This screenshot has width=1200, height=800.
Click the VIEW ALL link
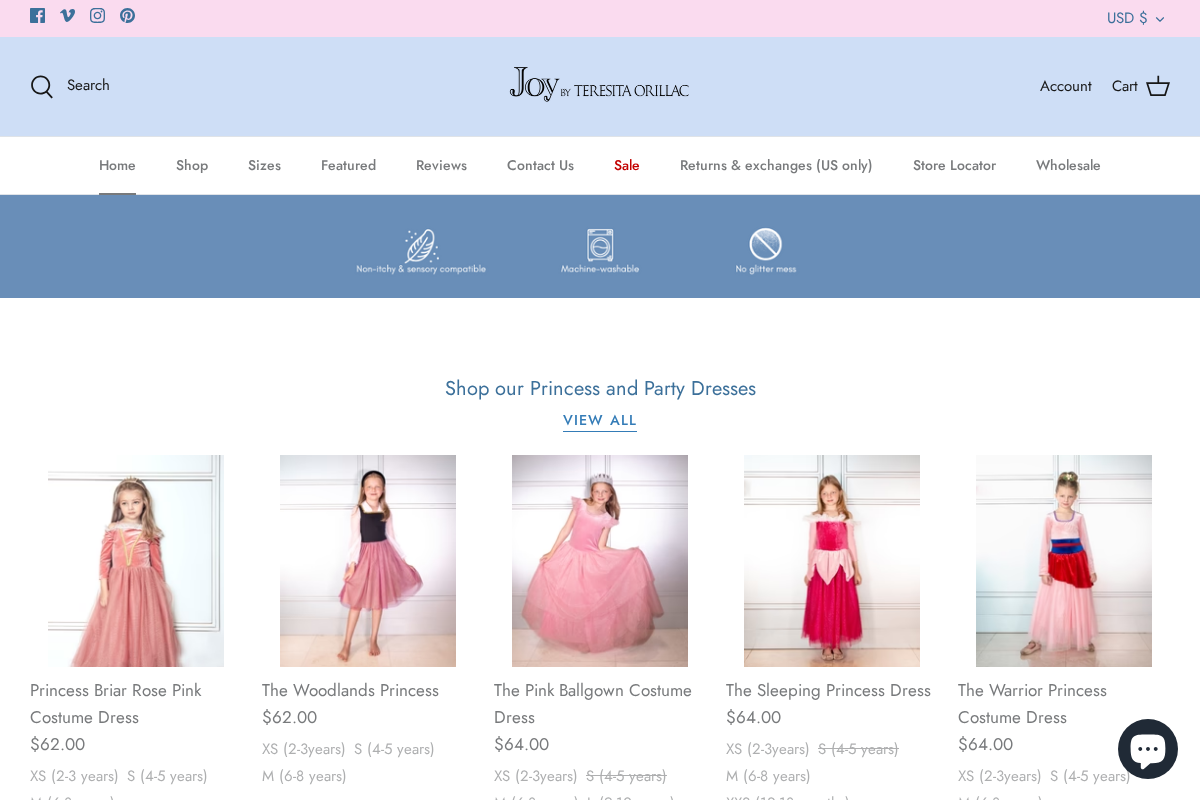[600, 420]
